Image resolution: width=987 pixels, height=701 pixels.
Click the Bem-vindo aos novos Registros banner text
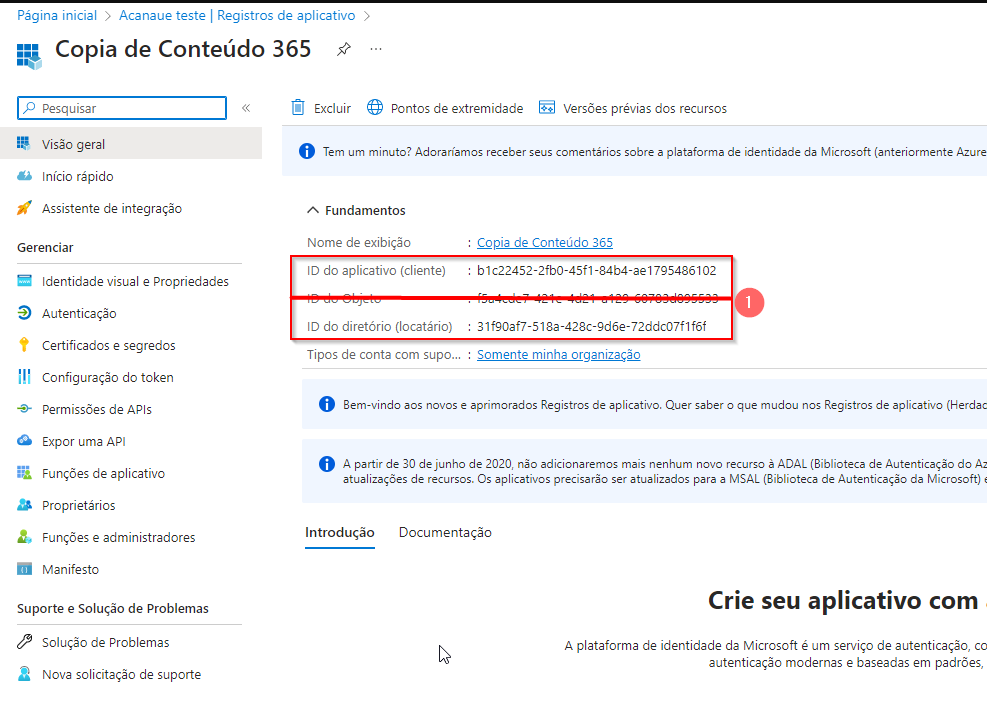665,405
